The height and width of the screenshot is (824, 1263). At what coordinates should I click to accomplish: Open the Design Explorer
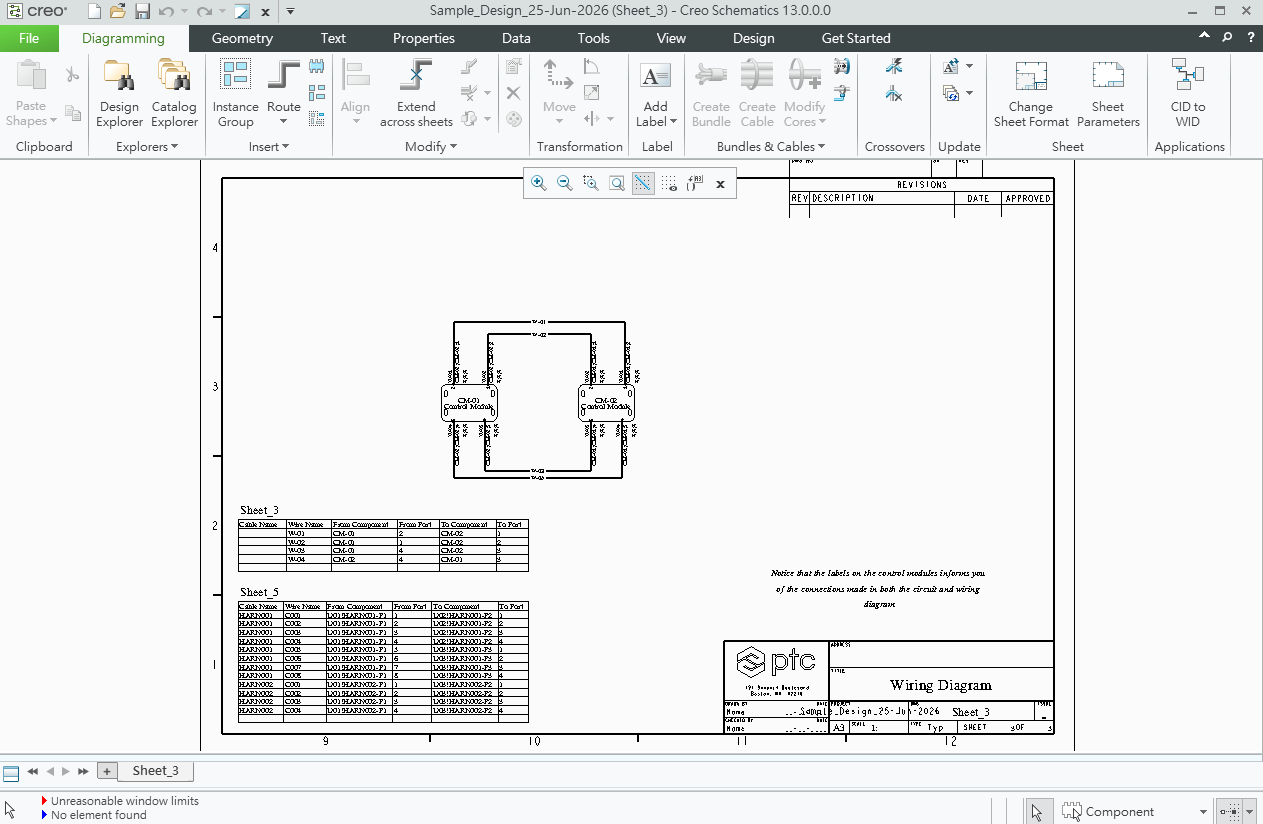coord(119,94)
